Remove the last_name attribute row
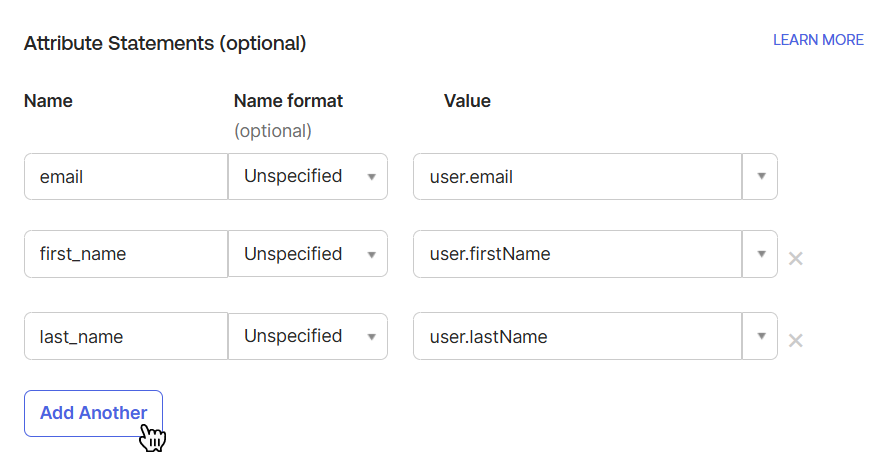 (796, 341)
